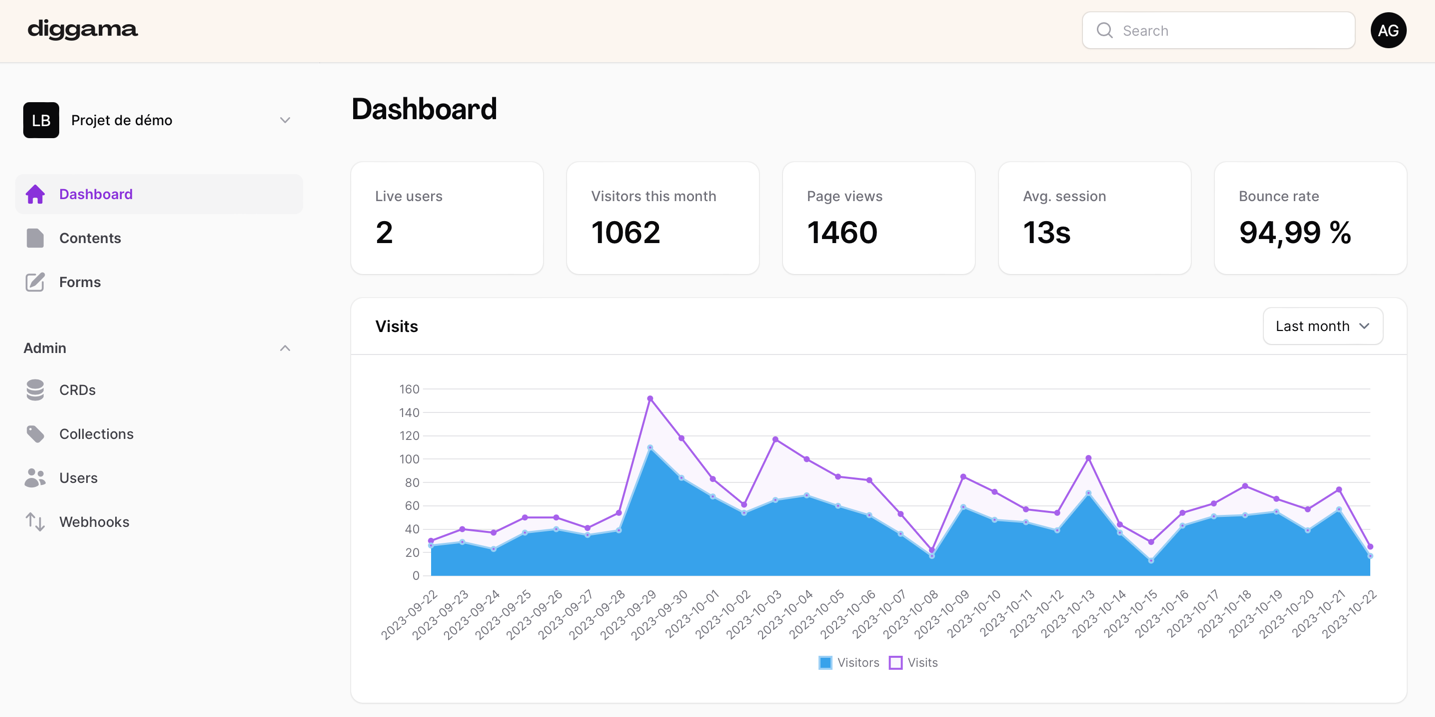Click the Contents document icon
The image size is (1435, 717).
[x=35, y=238]
